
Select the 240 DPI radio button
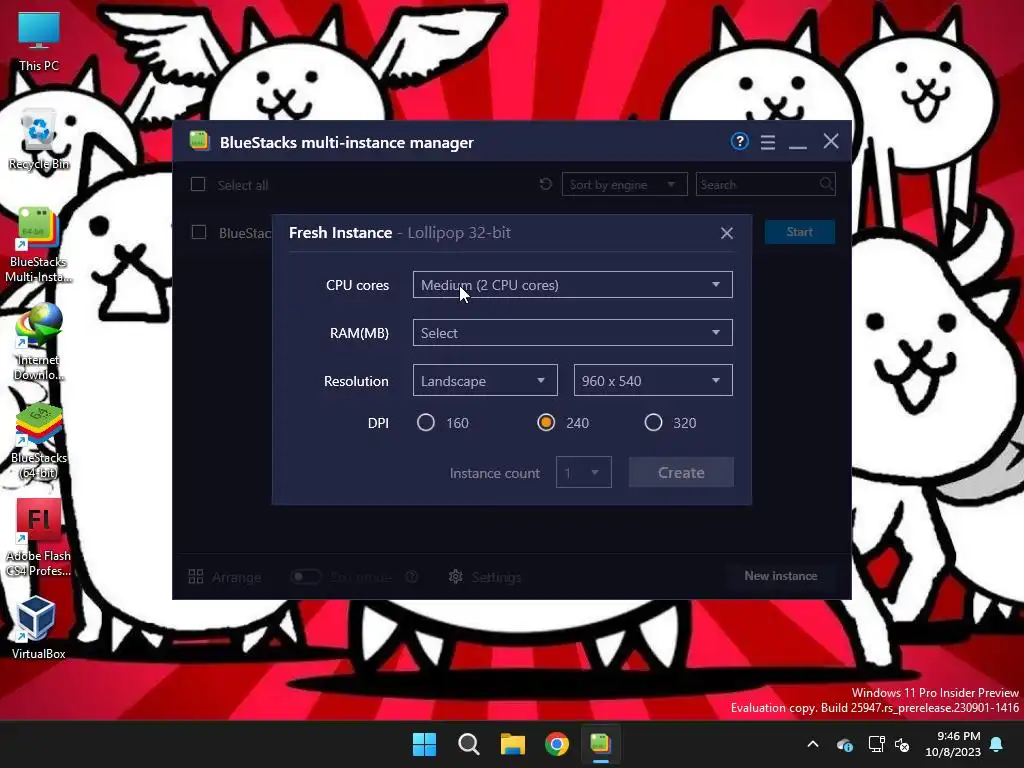point(546,423)
